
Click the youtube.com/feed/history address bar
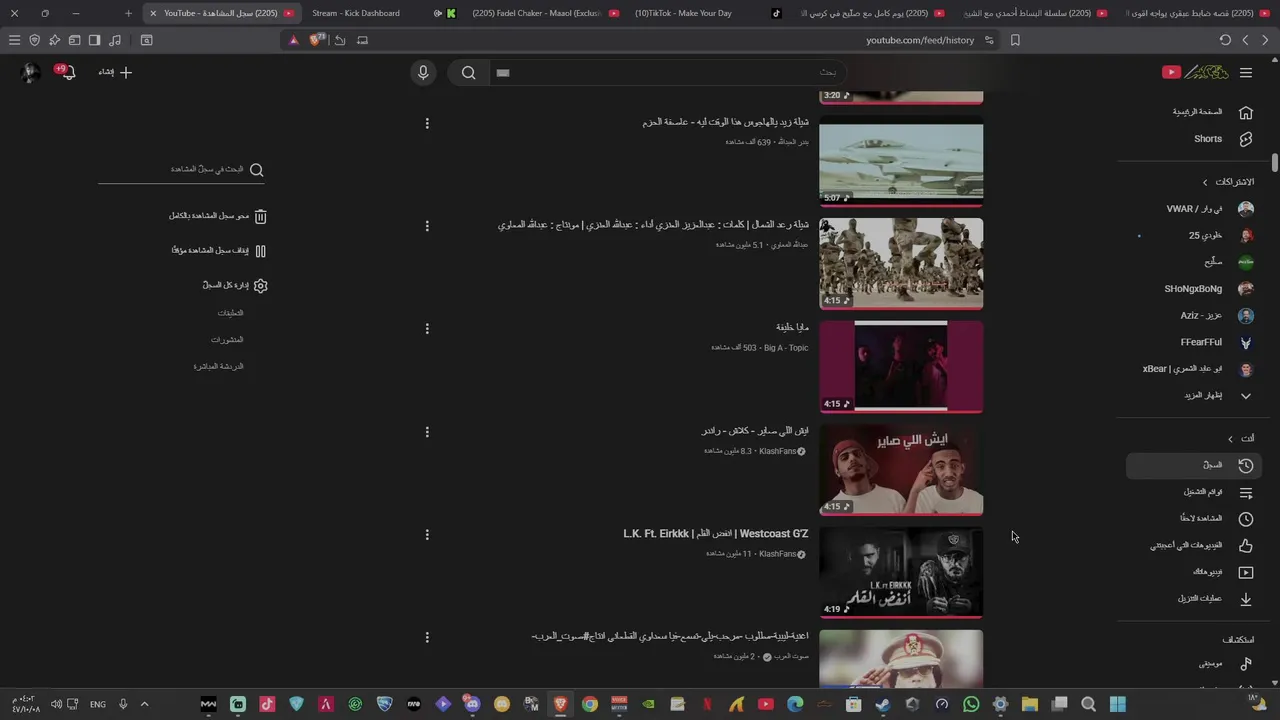click(x=920, y=40)
